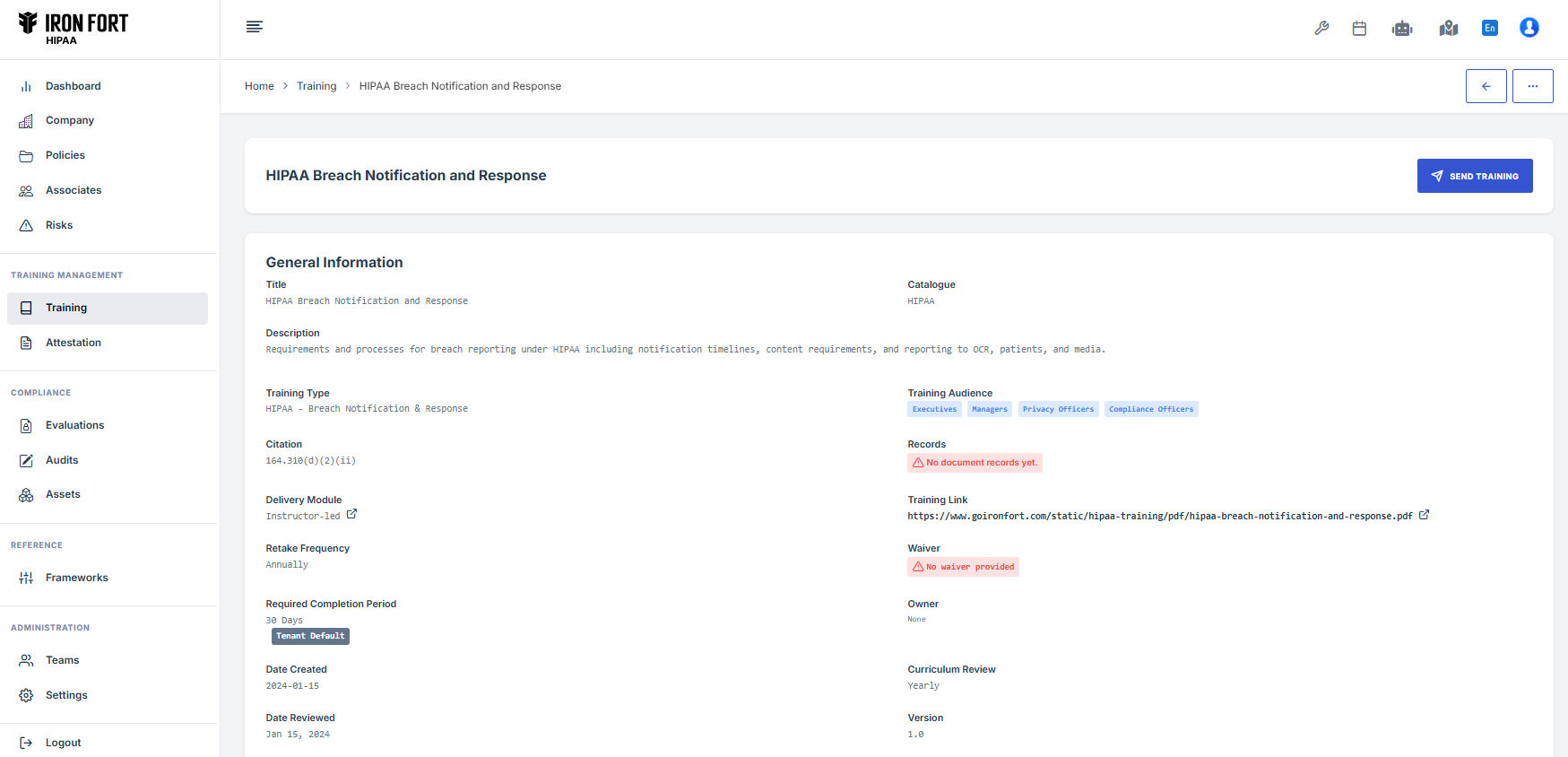The image size is (1568, 757).
Task: Open the wrench tools icon
Action: coord(1321,29)
